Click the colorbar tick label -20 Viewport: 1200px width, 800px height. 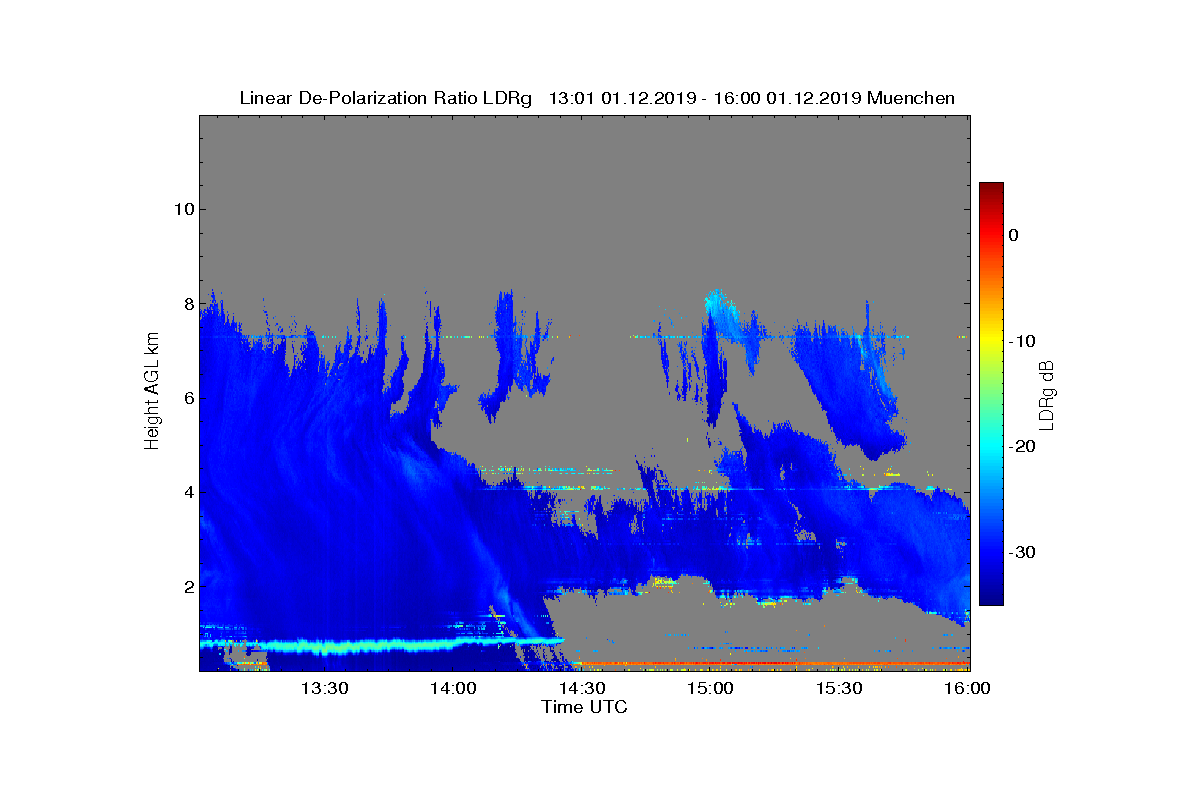click(x=1020, y=446)
